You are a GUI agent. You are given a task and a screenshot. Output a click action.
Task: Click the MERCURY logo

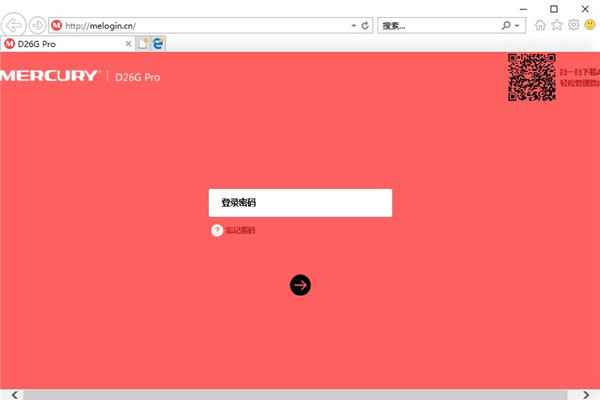(49, 76)
